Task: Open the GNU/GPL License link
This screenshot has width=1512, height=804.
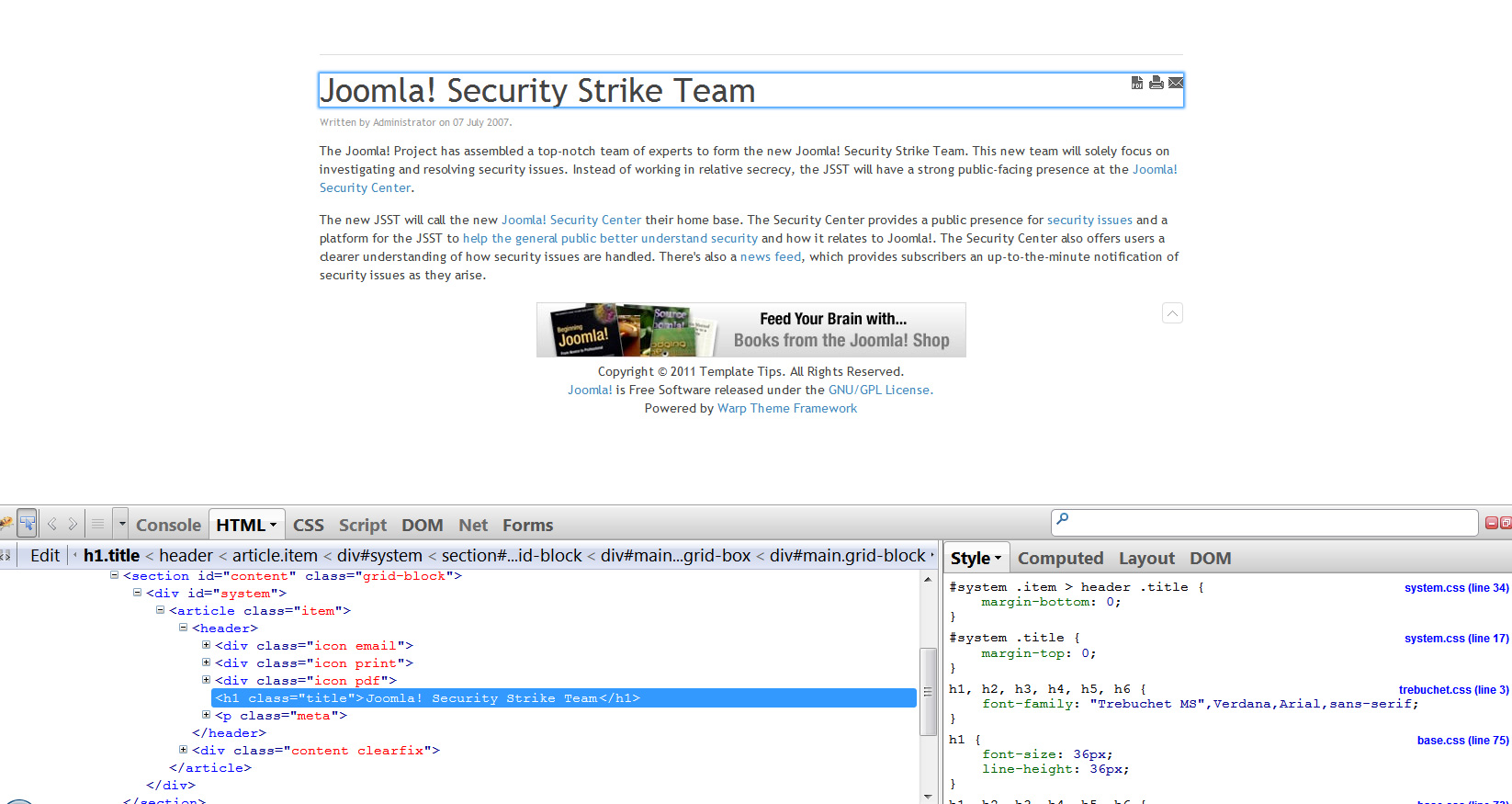Action: (x=880, y=390)
